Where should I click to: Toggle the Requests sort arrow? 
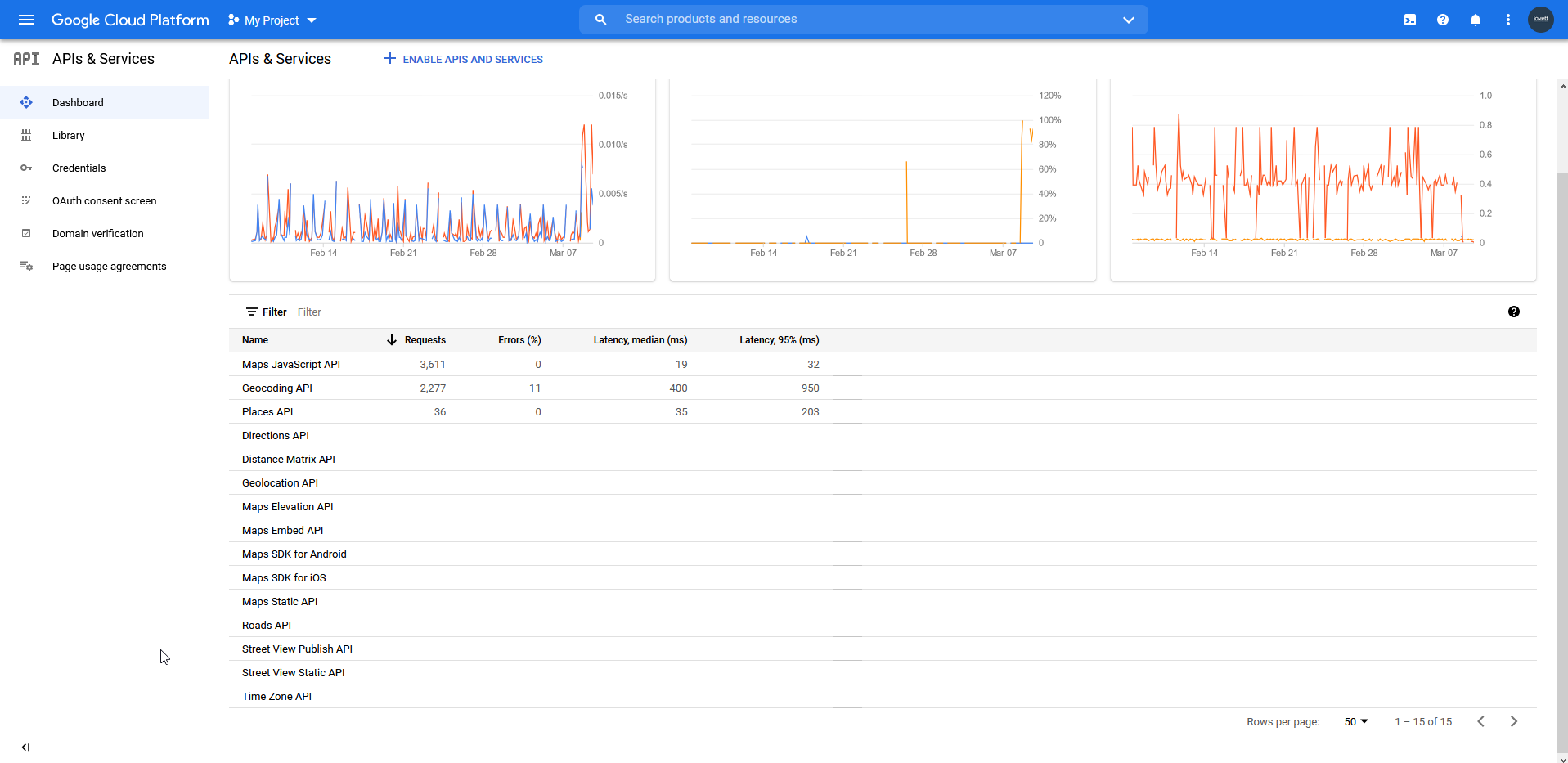point(392,340)
